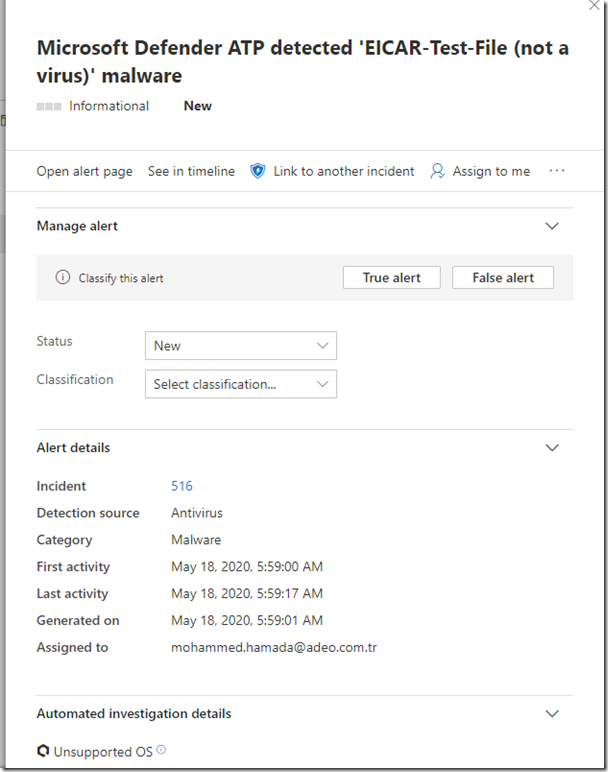Image resolution: width=608 pixels, height=772 pixels.
Task: Collapse the Manage alert section
Action: point(552,226)
